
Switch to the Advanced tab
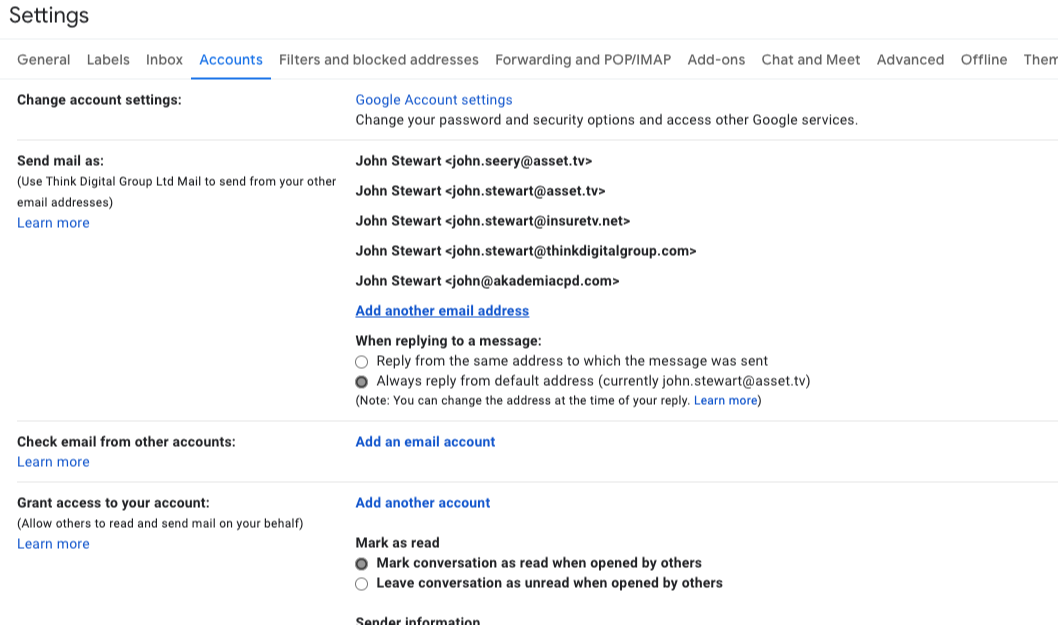910,60
